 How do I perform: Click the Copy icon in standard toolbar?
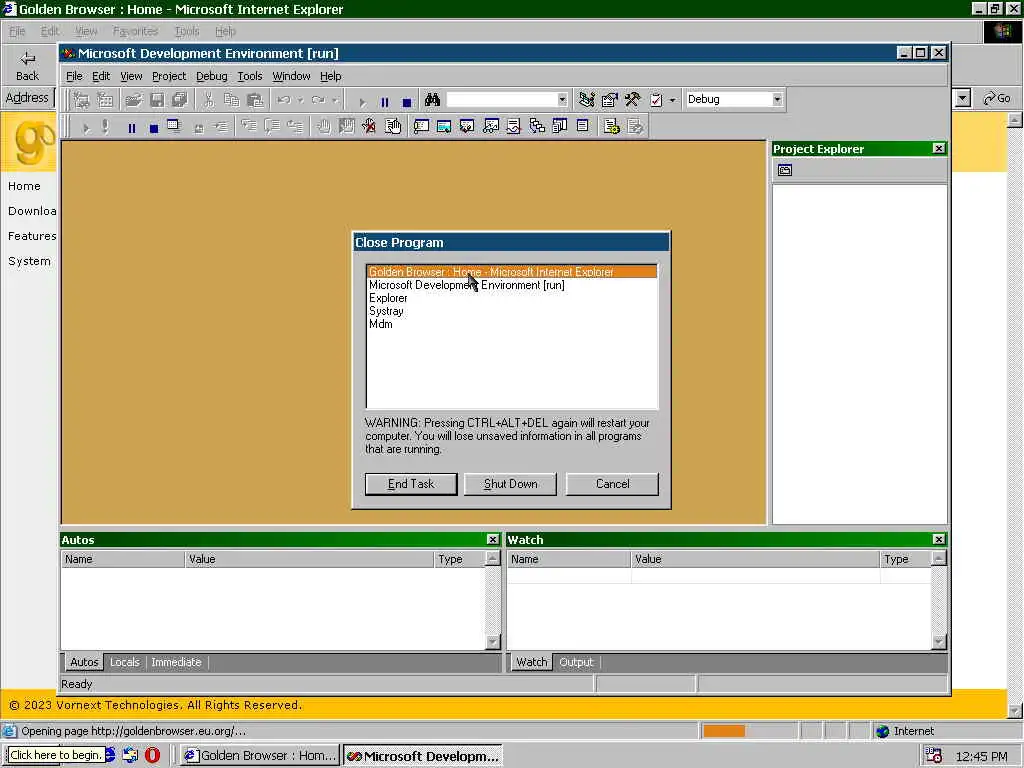[232, 100]
